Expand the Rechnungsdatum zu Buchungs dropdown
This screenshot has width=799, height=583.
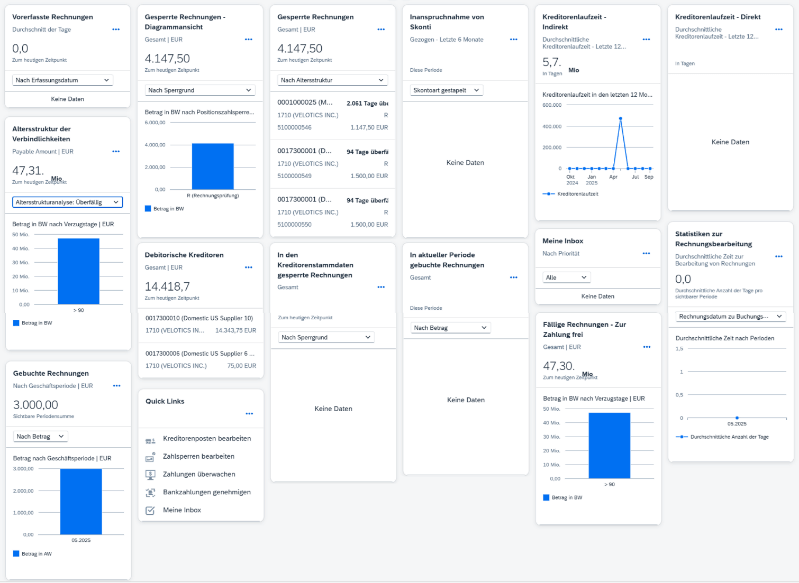[x=729, y=316]
